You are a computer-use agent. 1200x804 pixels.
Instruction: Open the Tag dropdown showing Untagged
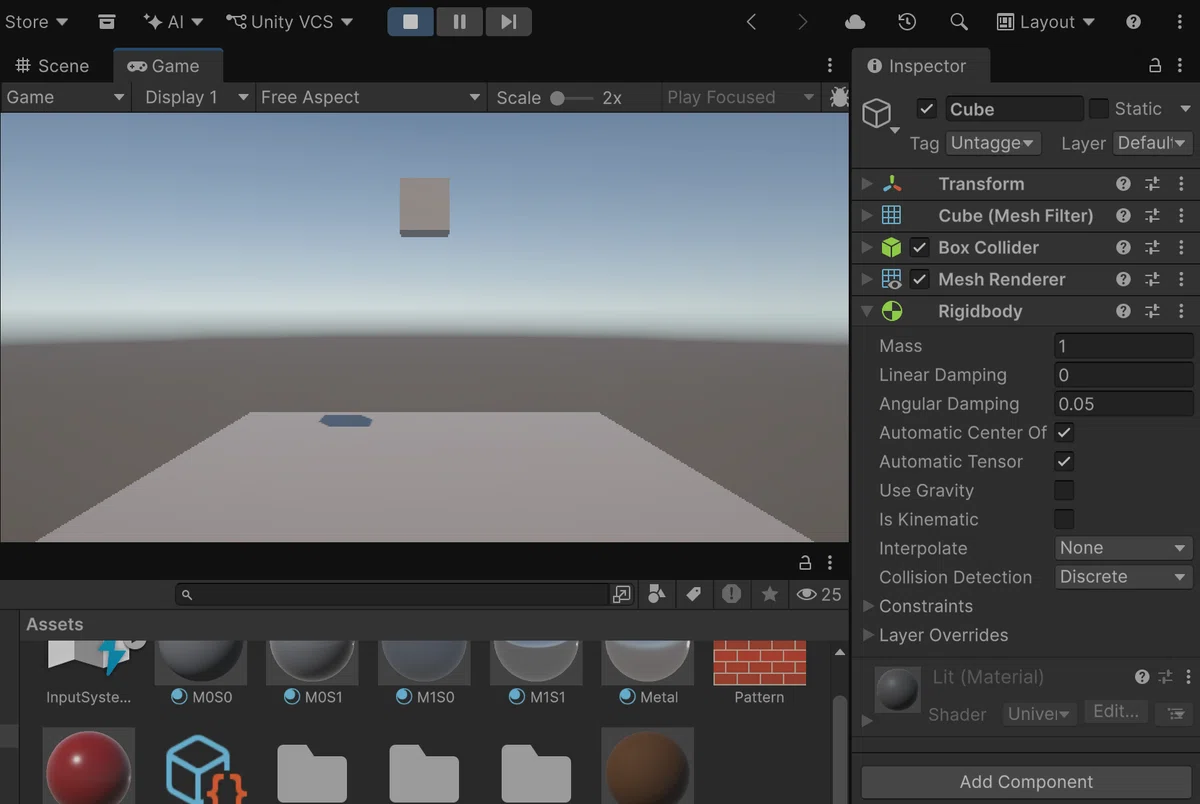pyautogui.click(x=993, y=143)
